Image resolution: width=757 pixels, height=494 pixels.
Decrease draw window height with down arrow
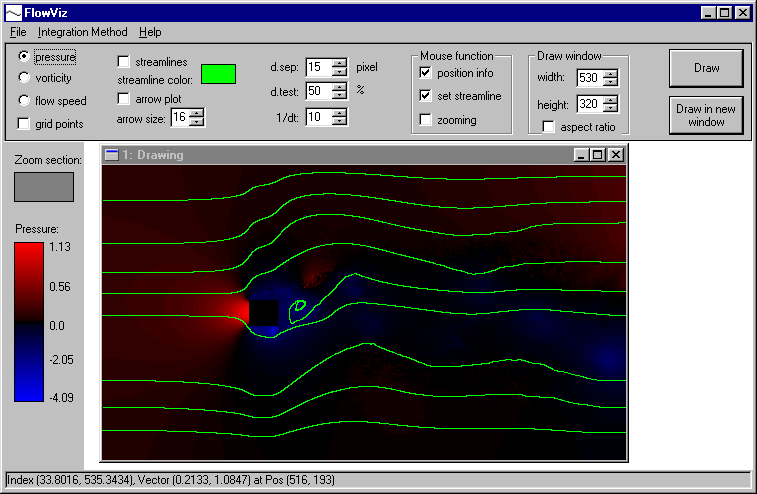tap(610, 109)
